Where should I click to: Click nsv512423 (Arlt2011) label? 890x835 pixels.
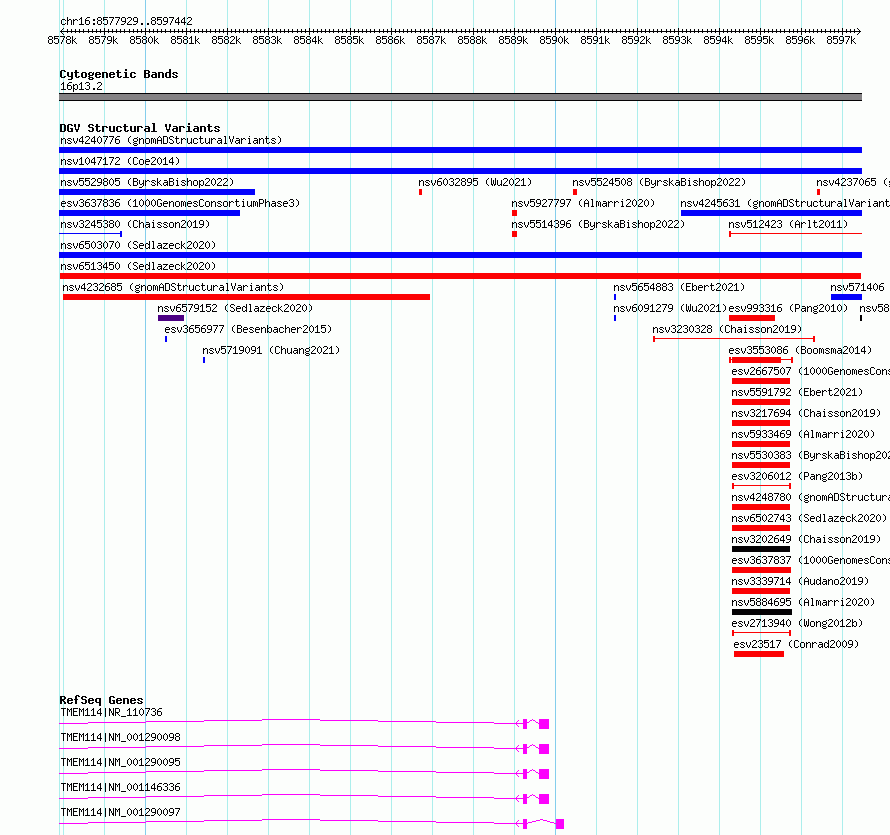pos(788,224)
